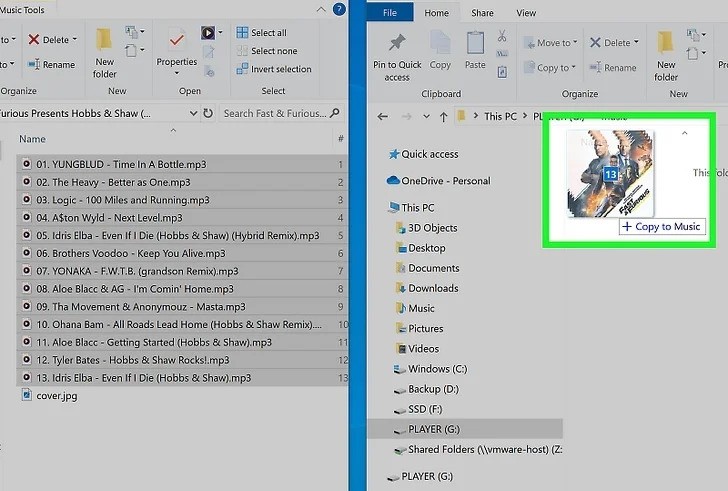Viewport: 728px width, 491px height.
Task: Create New folder in the right window
Action: [x=666, y=56]
